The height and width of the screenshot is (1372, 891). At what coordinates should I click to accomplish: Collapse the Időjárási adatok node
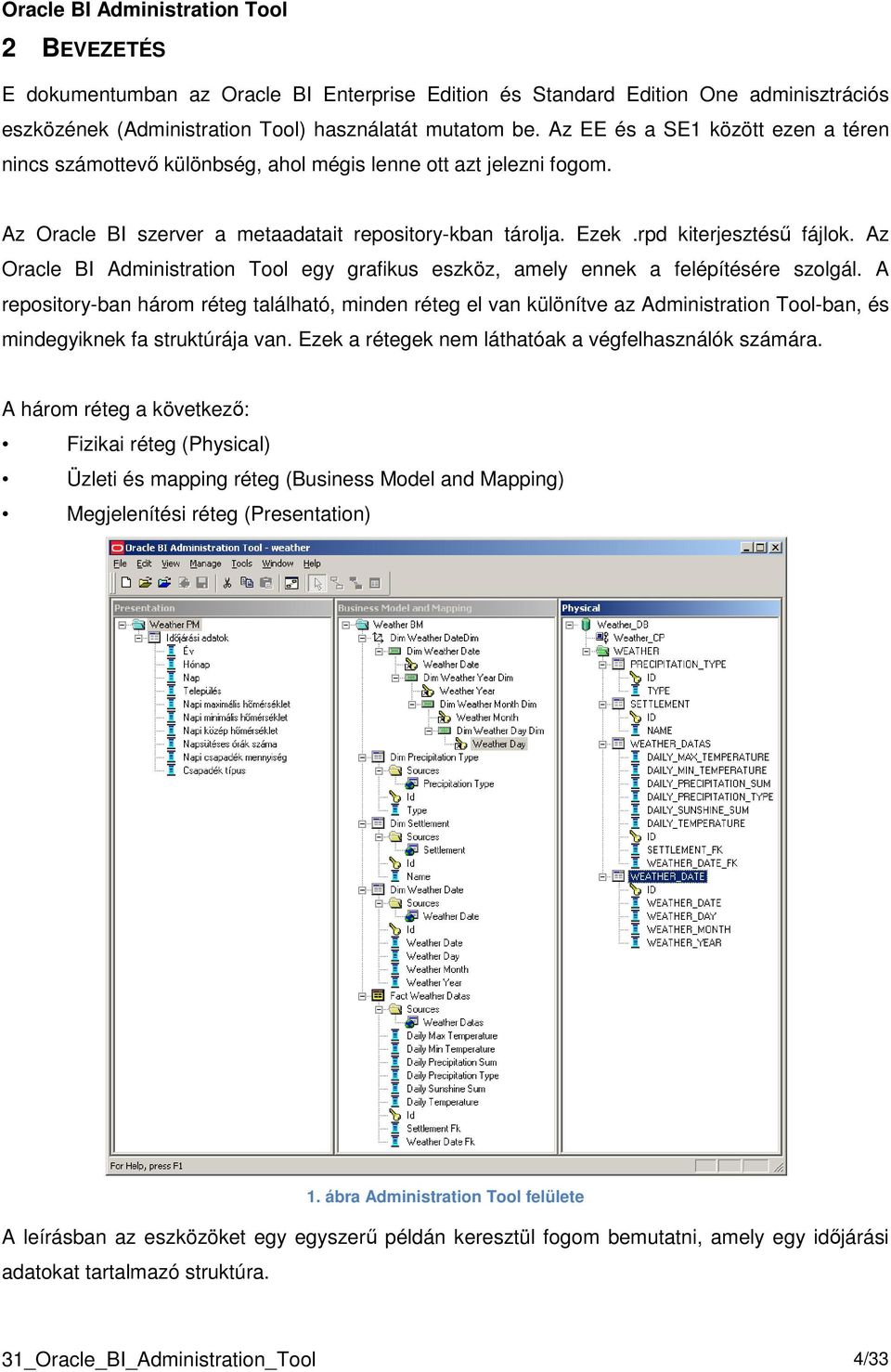[x=139, y=638]
